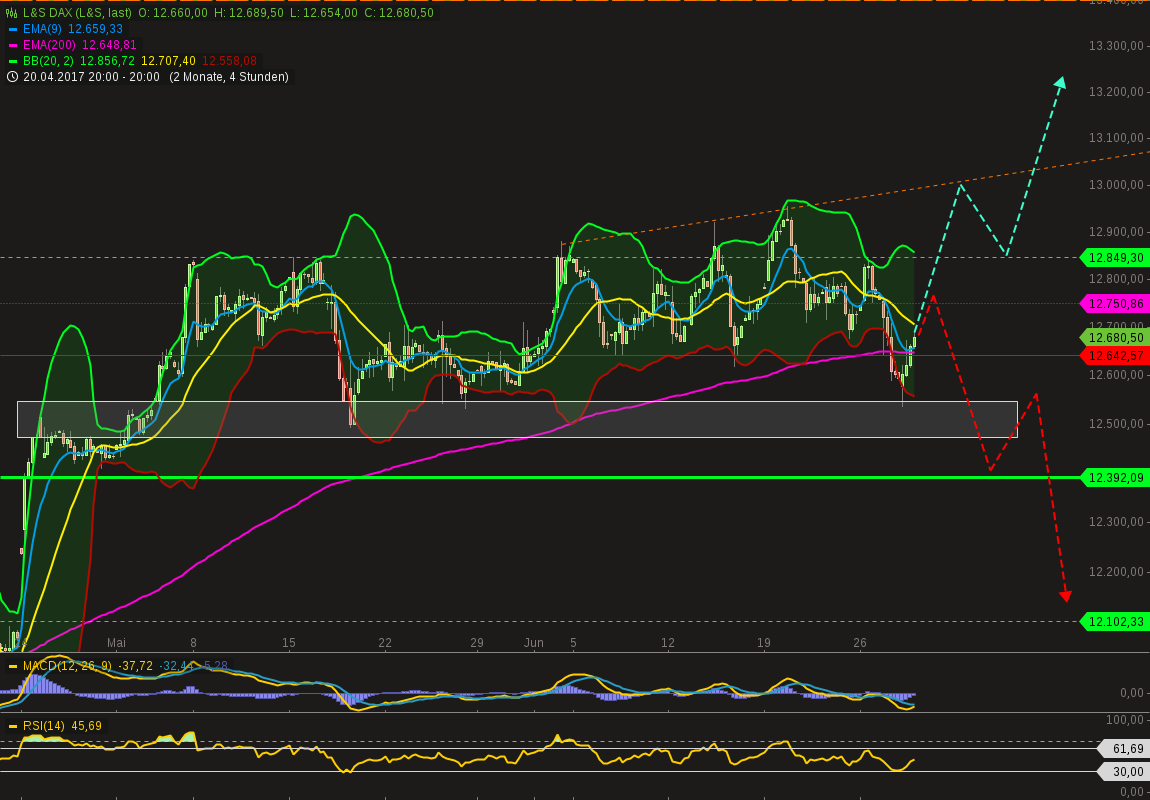The width and height of the screenshot is (1150, 800).
Task: Click the 22 date label on time axis
Action: click(384, 643)
